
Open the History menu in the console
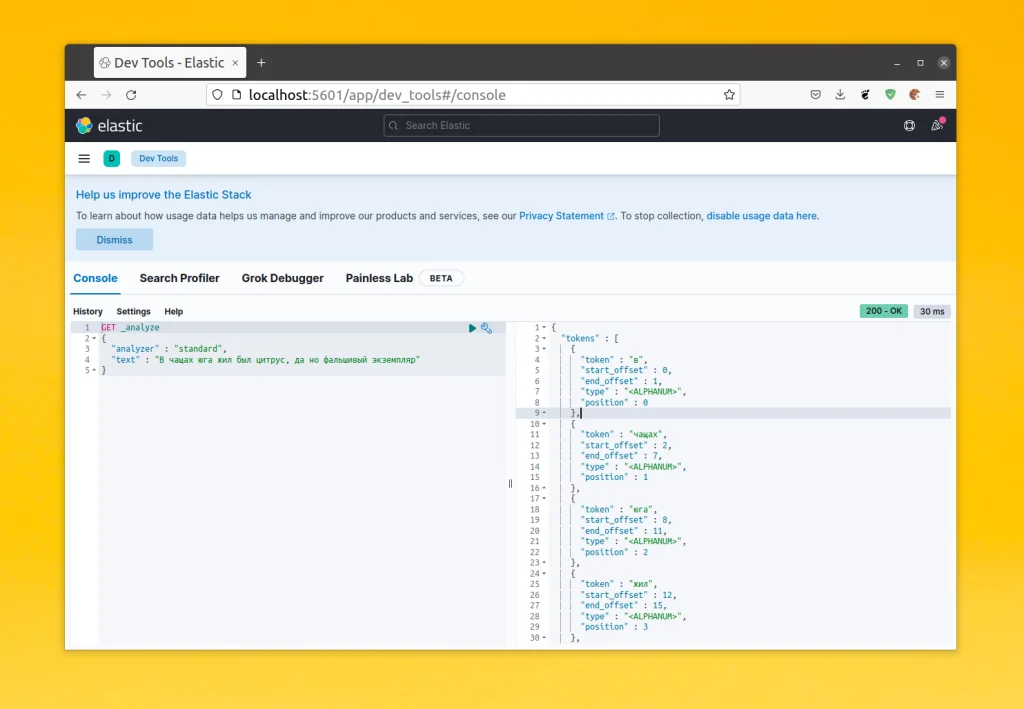(88, 311)
